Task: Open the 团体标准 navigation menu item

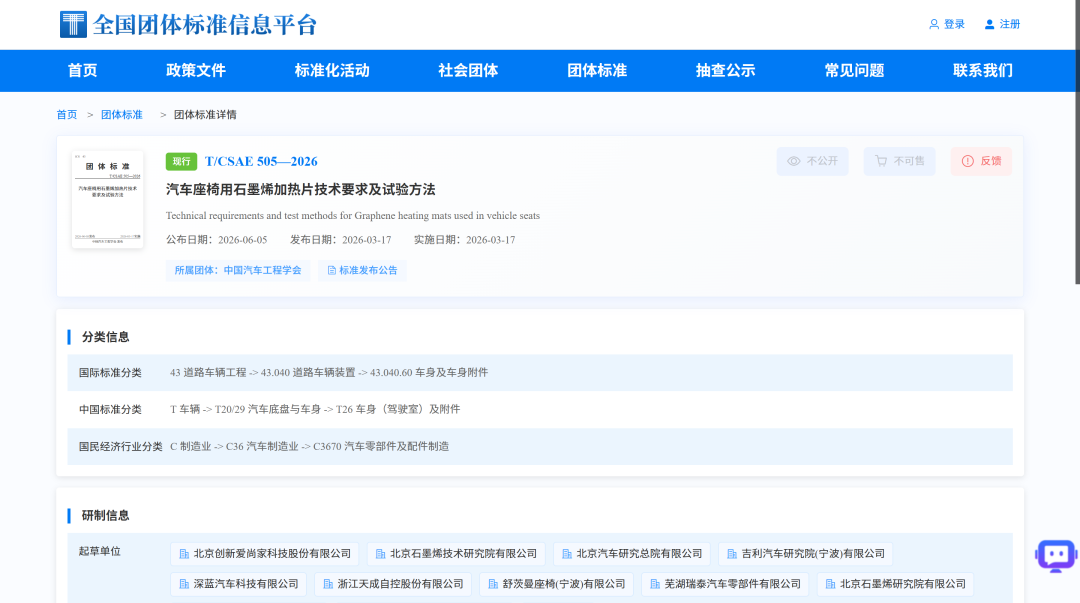Action: [x=597, y=70]
